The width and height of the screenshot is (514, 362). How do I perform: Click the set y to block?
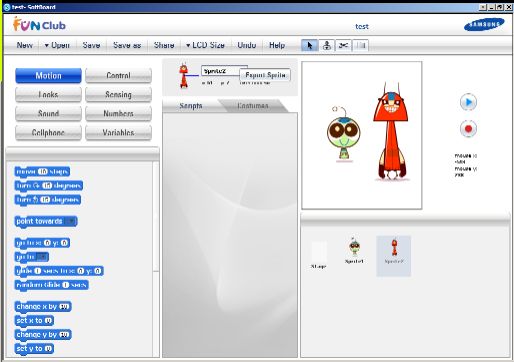[34, 348]
